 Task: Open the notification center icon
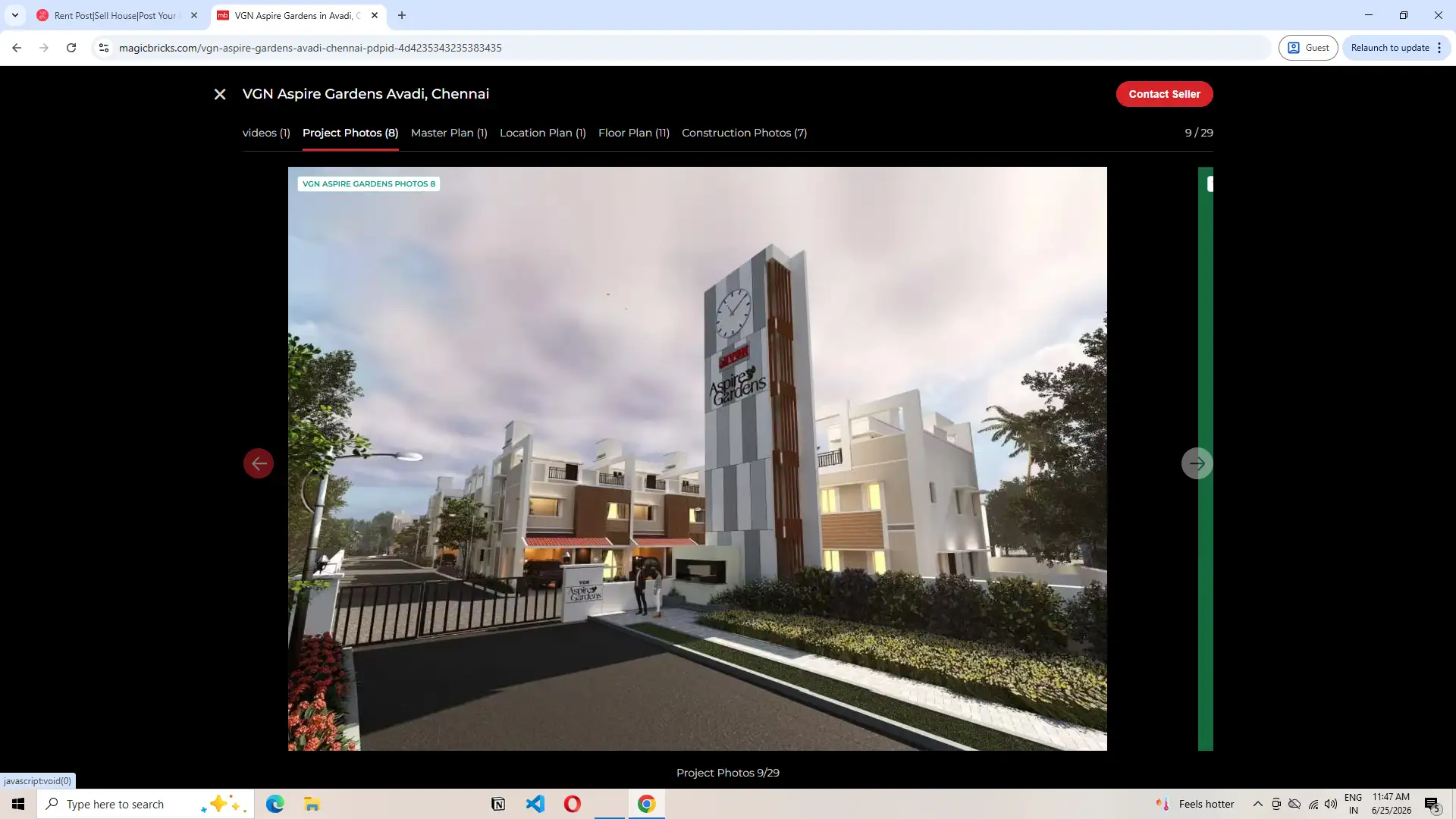click(1432, 804)
